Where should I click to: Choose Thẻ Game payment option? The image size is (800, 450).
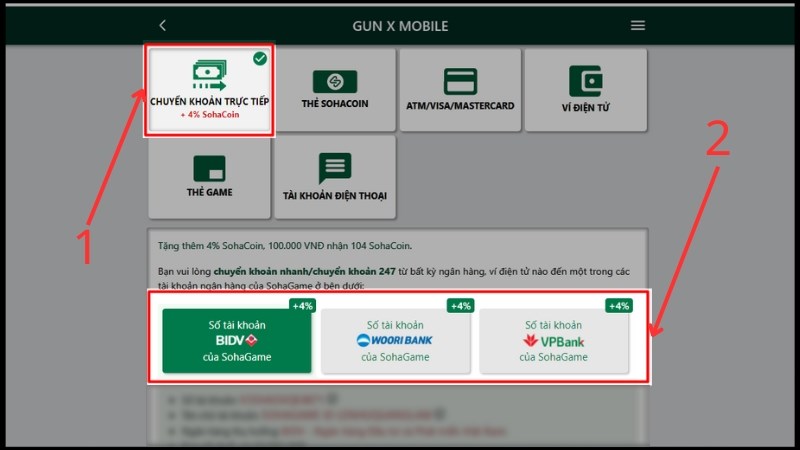pyautogui.click(x=209, y=178)
